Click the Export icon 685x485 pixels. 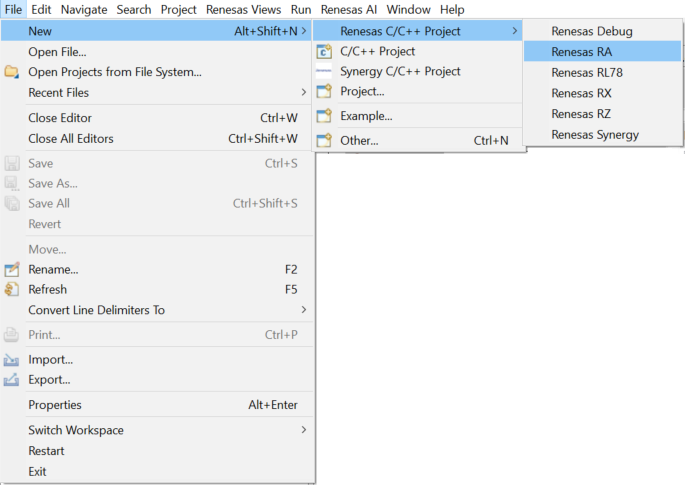[x=11, y=379]
